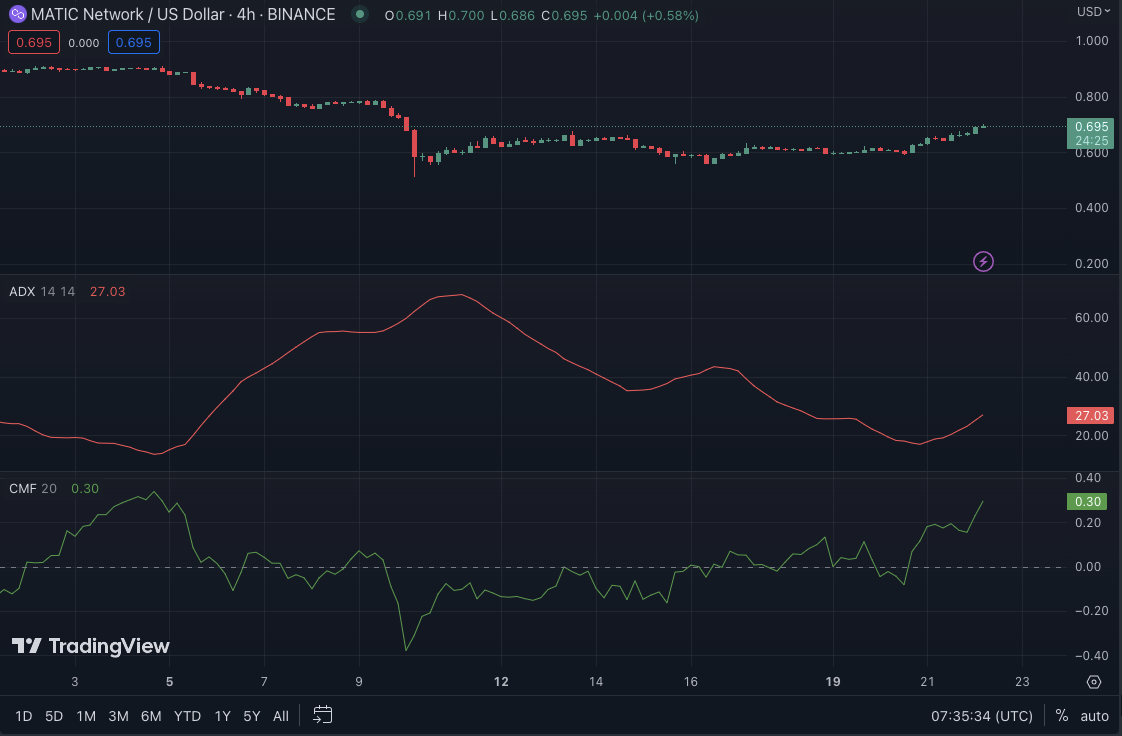Click the 40.00 ADX scale label
The width and height of the screenshot is (1122, 736).
tap(1092, 377)
